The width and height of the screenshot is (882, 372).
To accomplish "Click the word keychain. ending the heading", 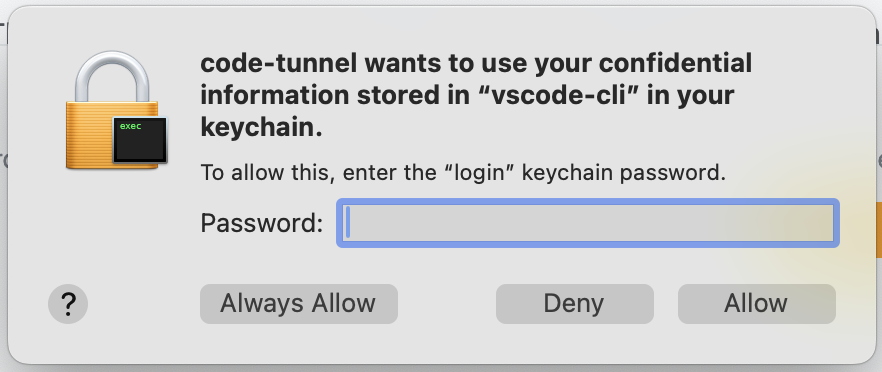I will 262,128.
